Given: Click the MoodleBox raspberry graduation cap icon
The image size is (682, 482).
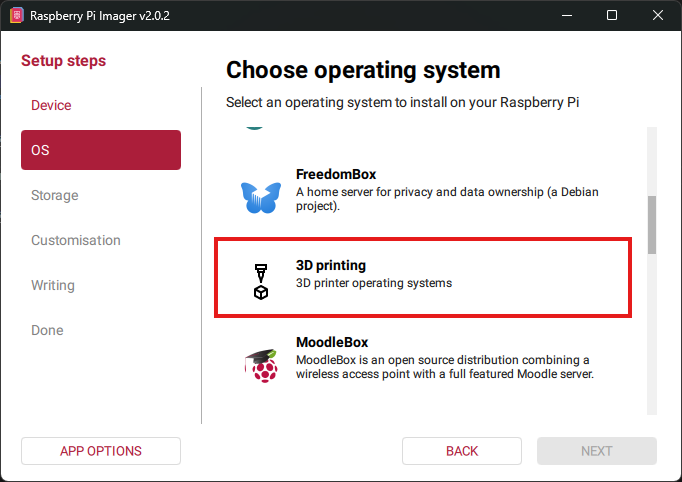Looking at the screenshot, I should [261, 365].
